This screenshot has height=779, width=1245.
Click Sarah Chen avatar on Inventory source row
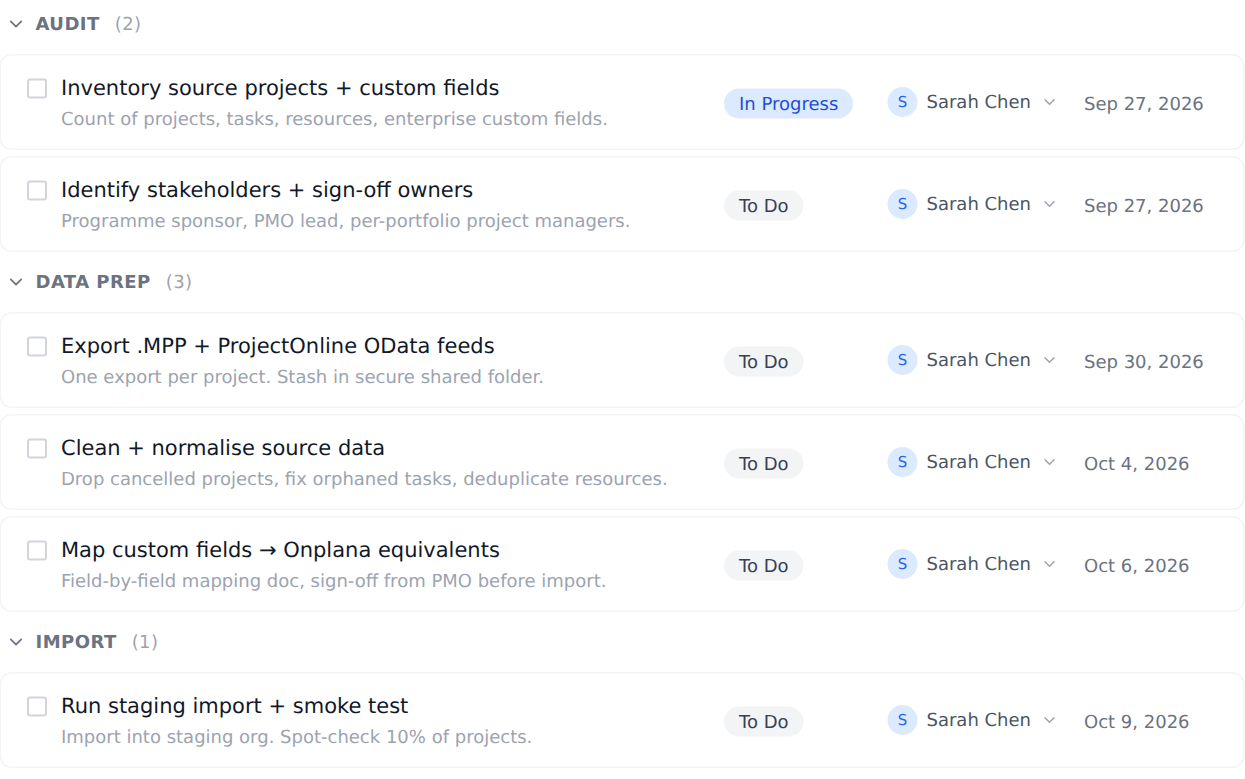click(x=902, y=102)
